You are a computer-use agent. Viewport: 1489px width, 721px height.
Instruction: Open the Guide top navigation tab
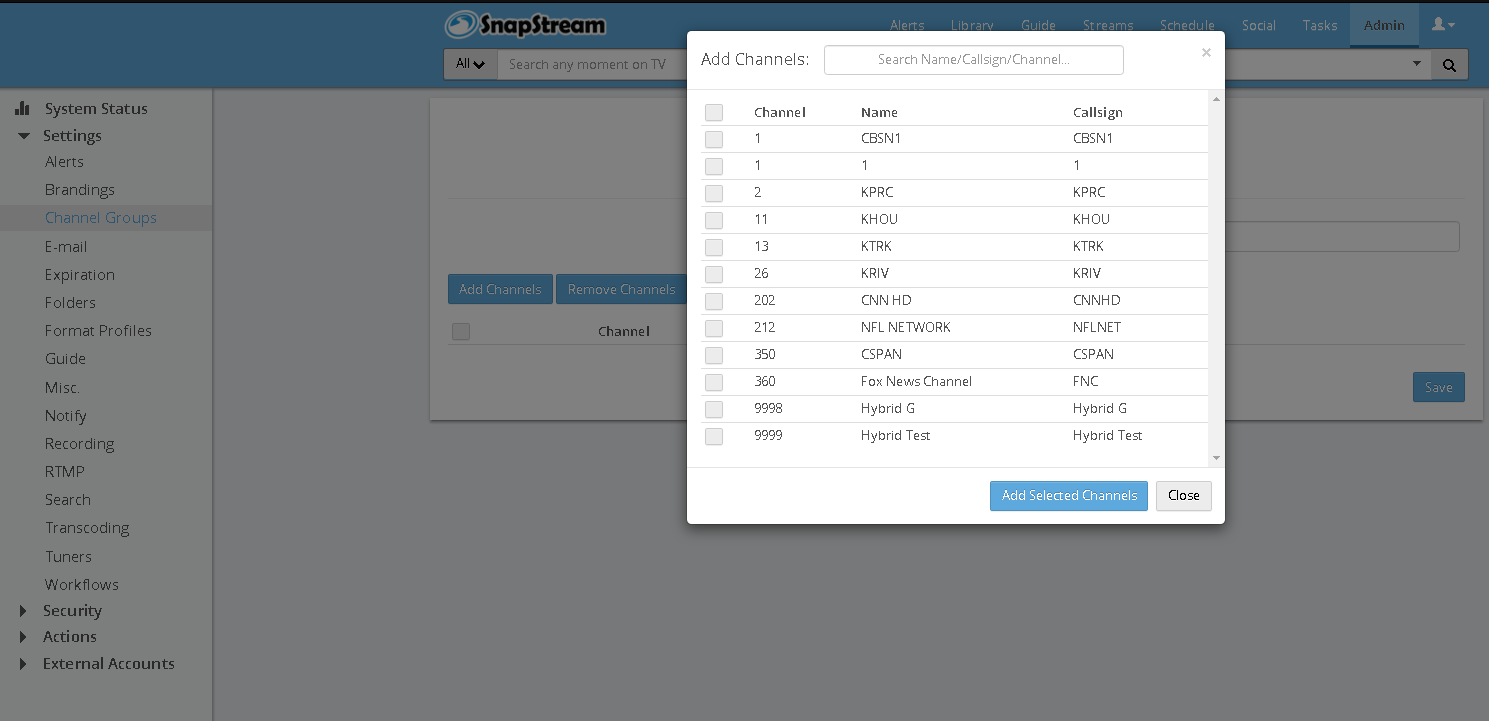(x=1038, y=25)
